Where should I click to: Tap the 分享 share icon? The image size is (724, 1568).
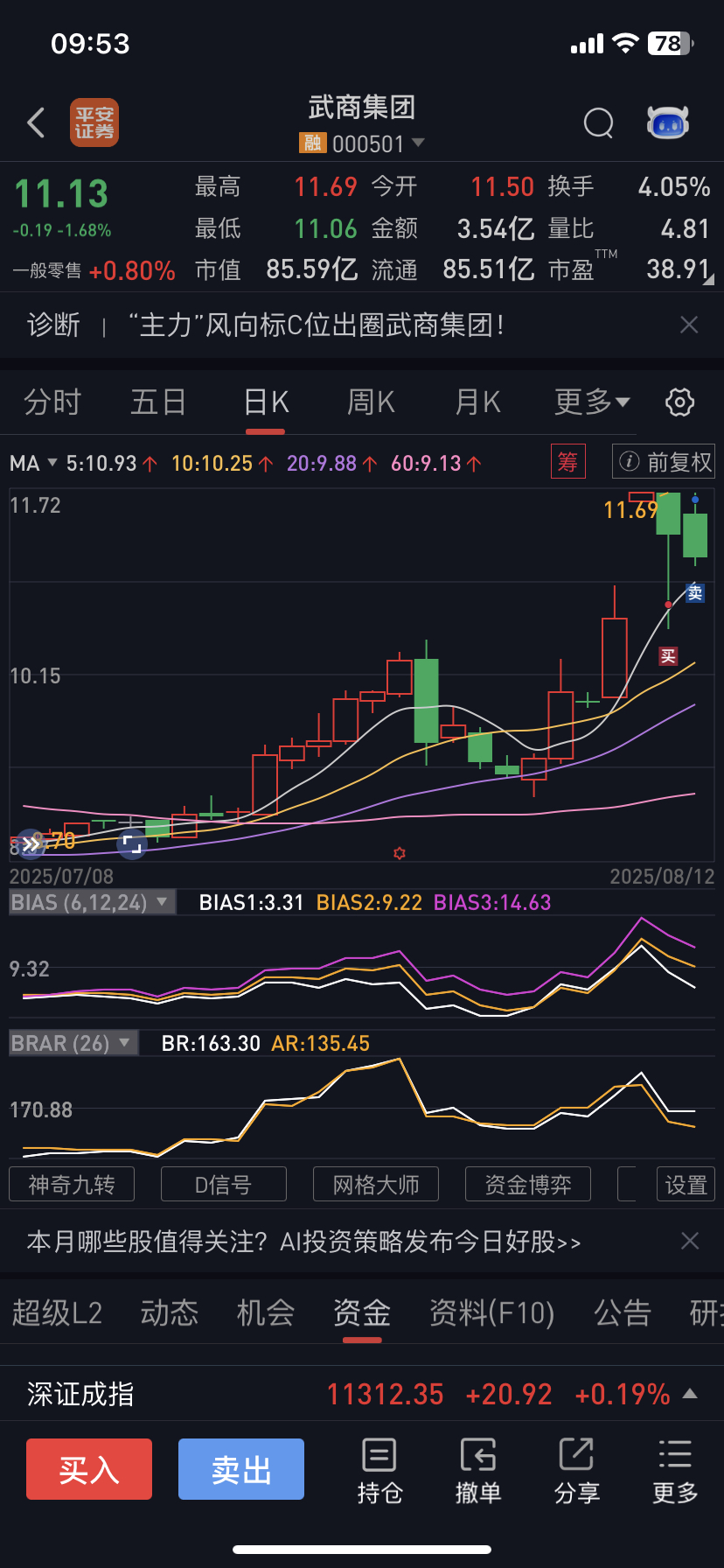[577, 1470]
